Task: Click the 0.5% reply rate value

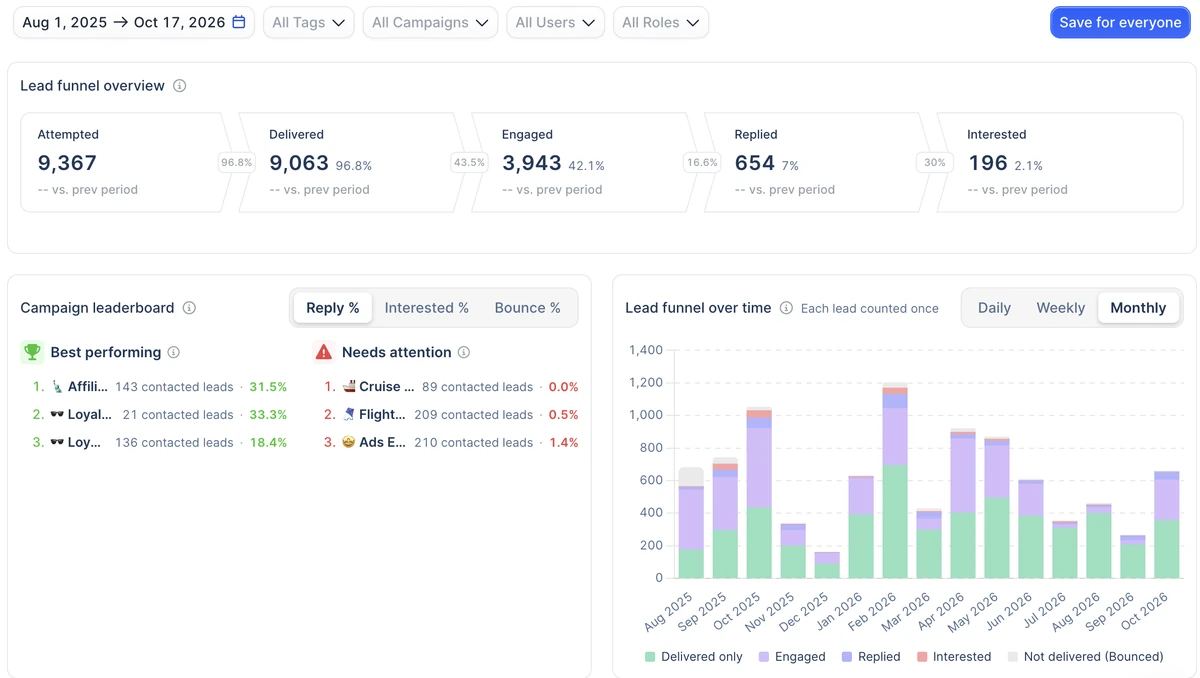Action: [564, 415]
